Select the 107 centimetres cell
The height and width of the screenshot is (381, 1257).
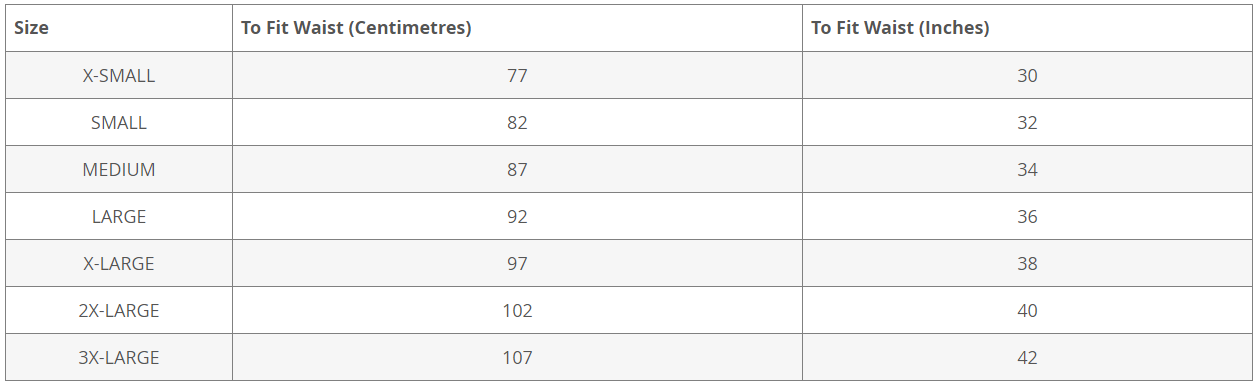(x=517, y=357)
